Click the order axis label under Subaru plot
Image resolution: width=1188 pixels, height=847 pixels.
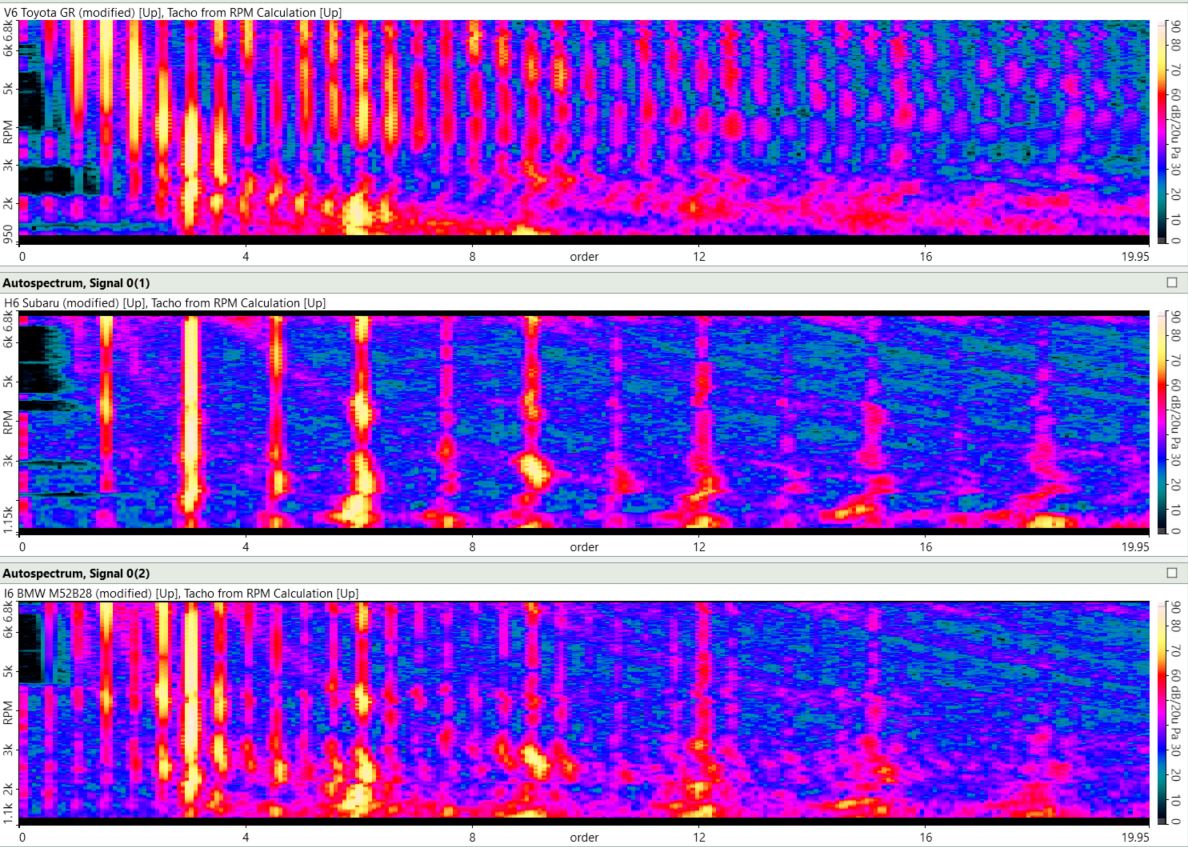pyautogui.click(x=584, y=547)
